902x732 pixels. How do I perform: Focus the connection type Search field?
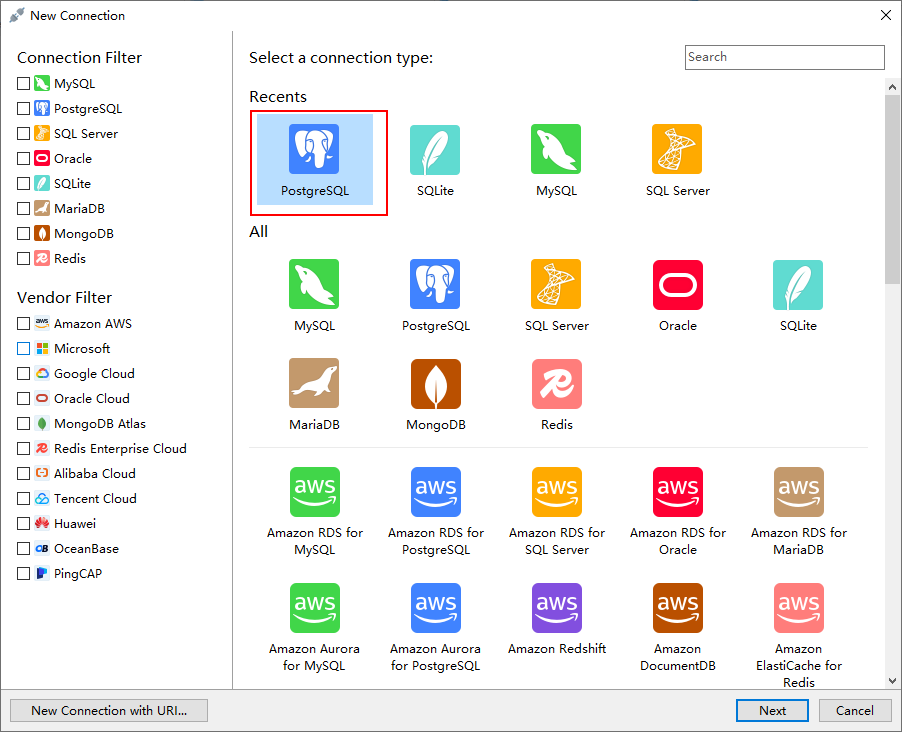[785, 57]
